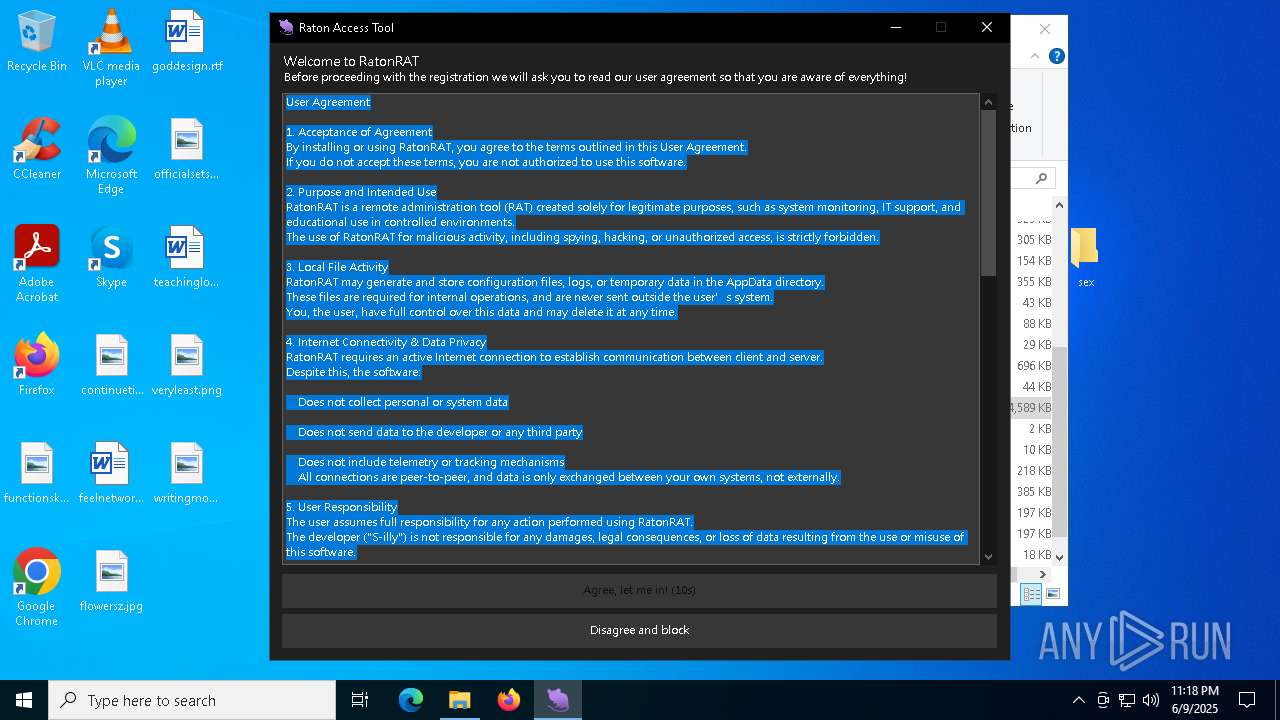The width and height of the screenshot is (1280, 720).
Task: Open the Recycle Bin desktop icon
Action: 37,42
